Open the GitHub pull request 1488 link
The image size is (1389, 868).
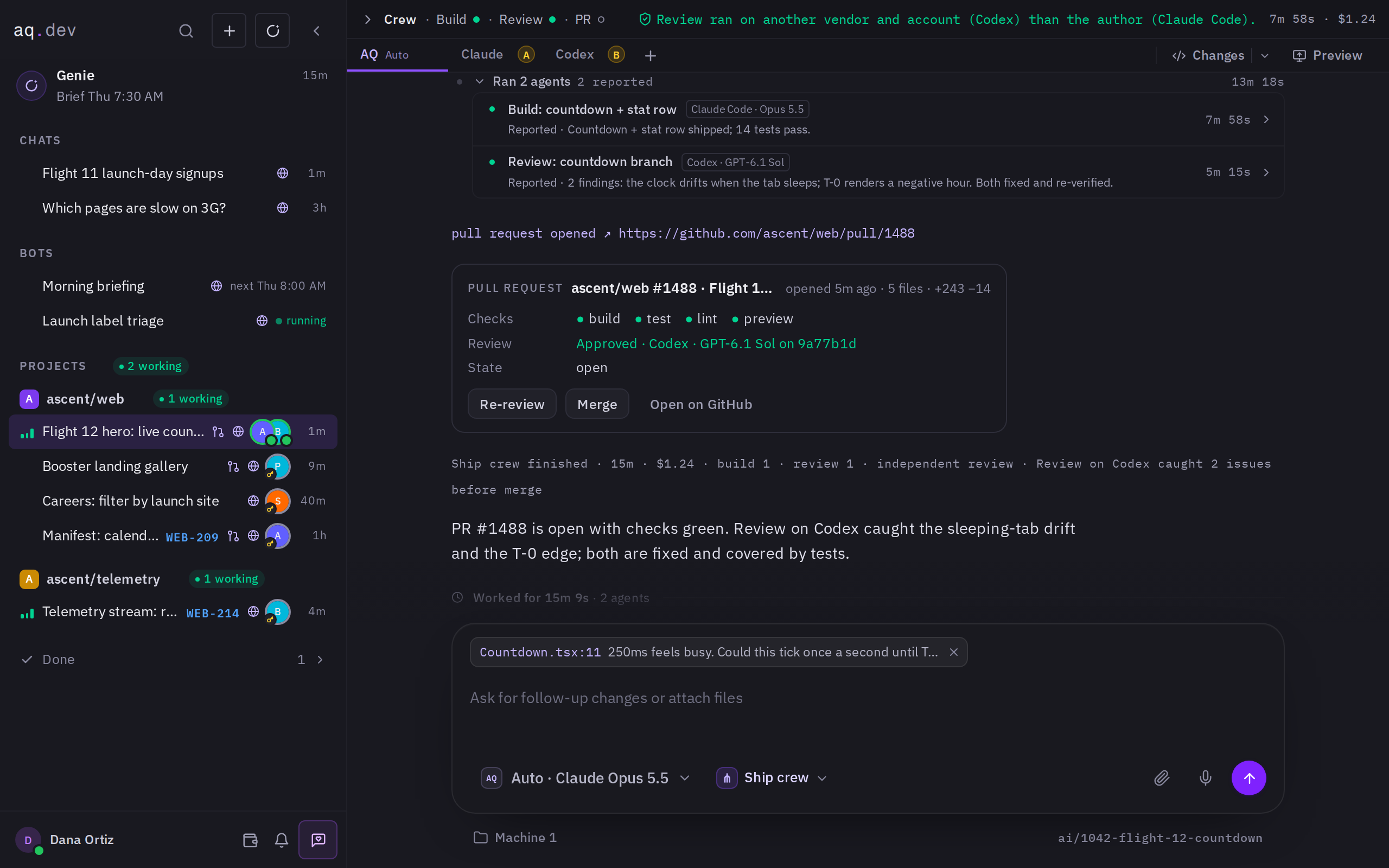tap(766, 233)
